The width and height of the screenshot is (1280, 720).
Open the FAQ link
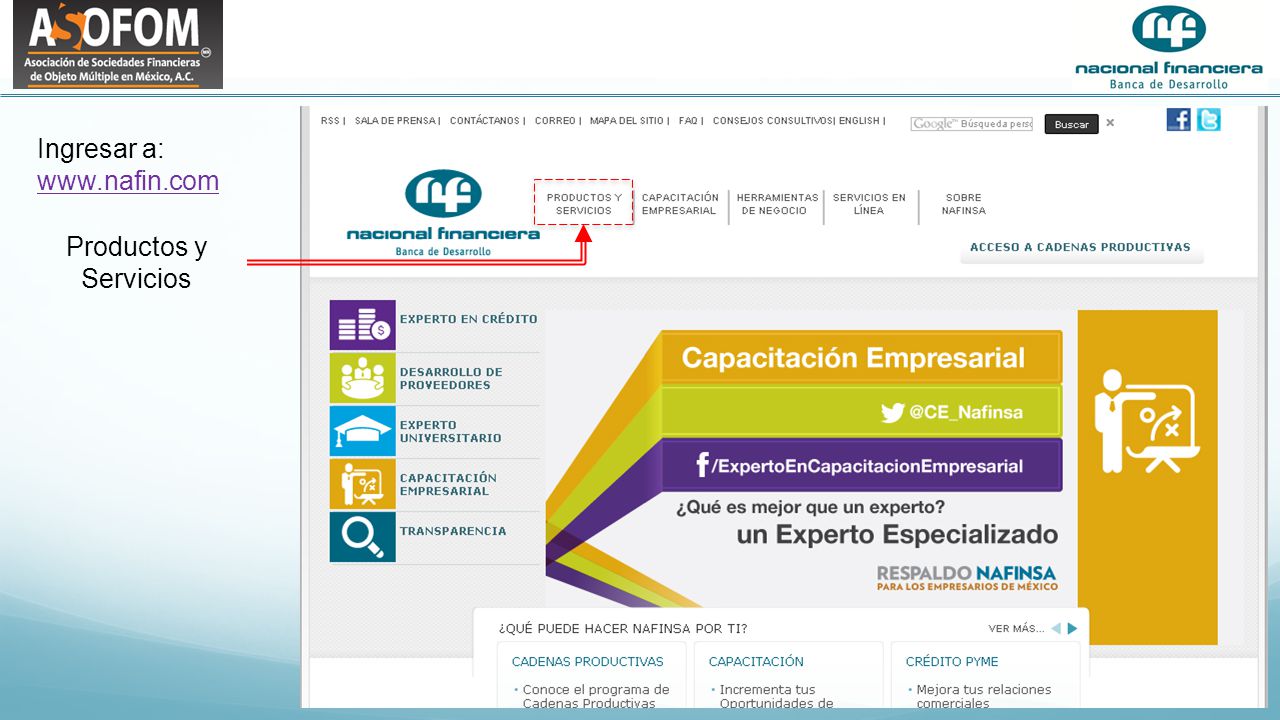coord(688,121)
